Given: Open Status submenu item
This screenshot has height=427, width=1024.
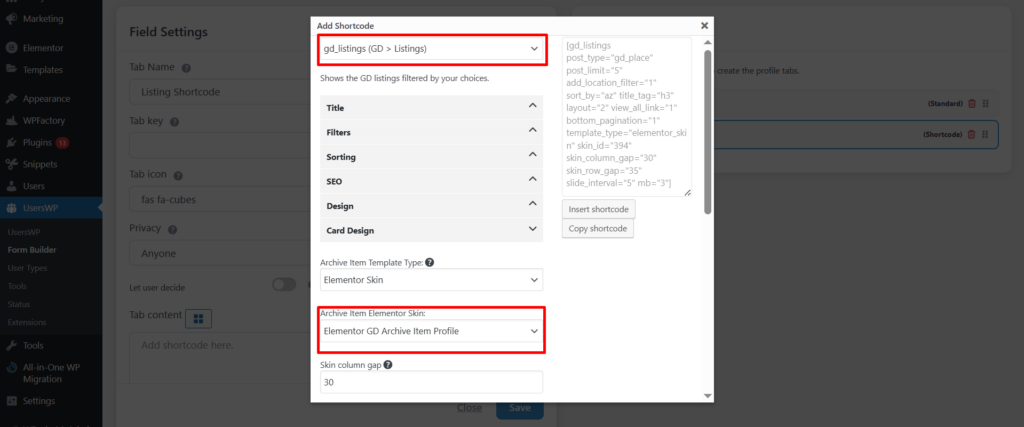Looking at the screenshot, I should [19, 304].
